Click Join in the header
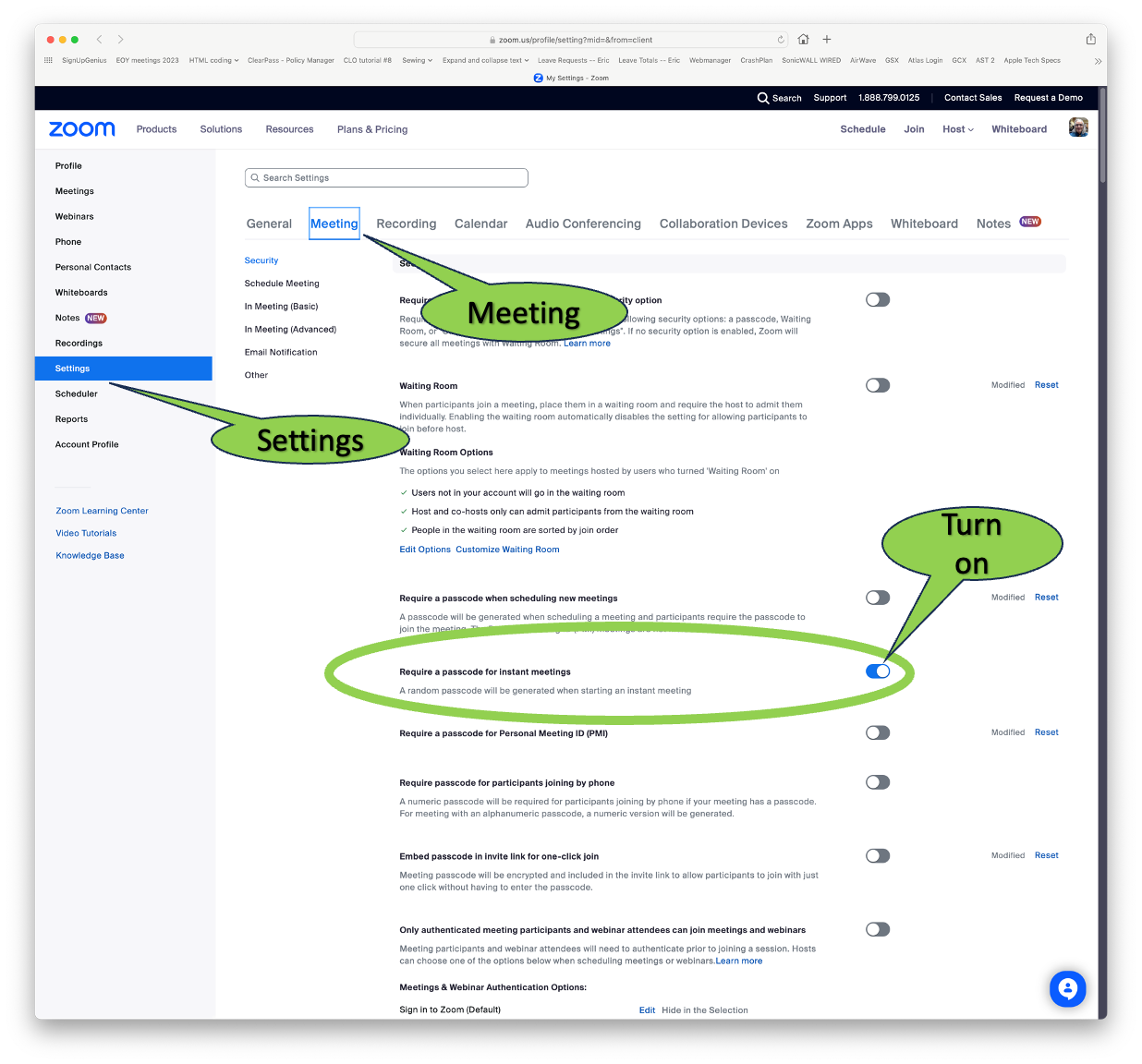The height and width of the screenshot is (1064, 1142). (x=914, y=129)
